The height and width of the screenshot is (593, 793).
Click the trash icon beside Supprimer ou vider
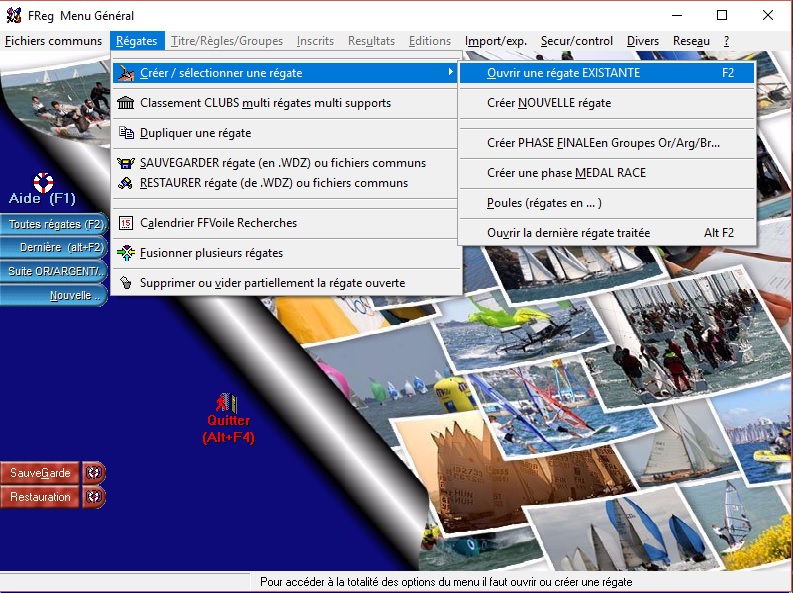[126, 283]
